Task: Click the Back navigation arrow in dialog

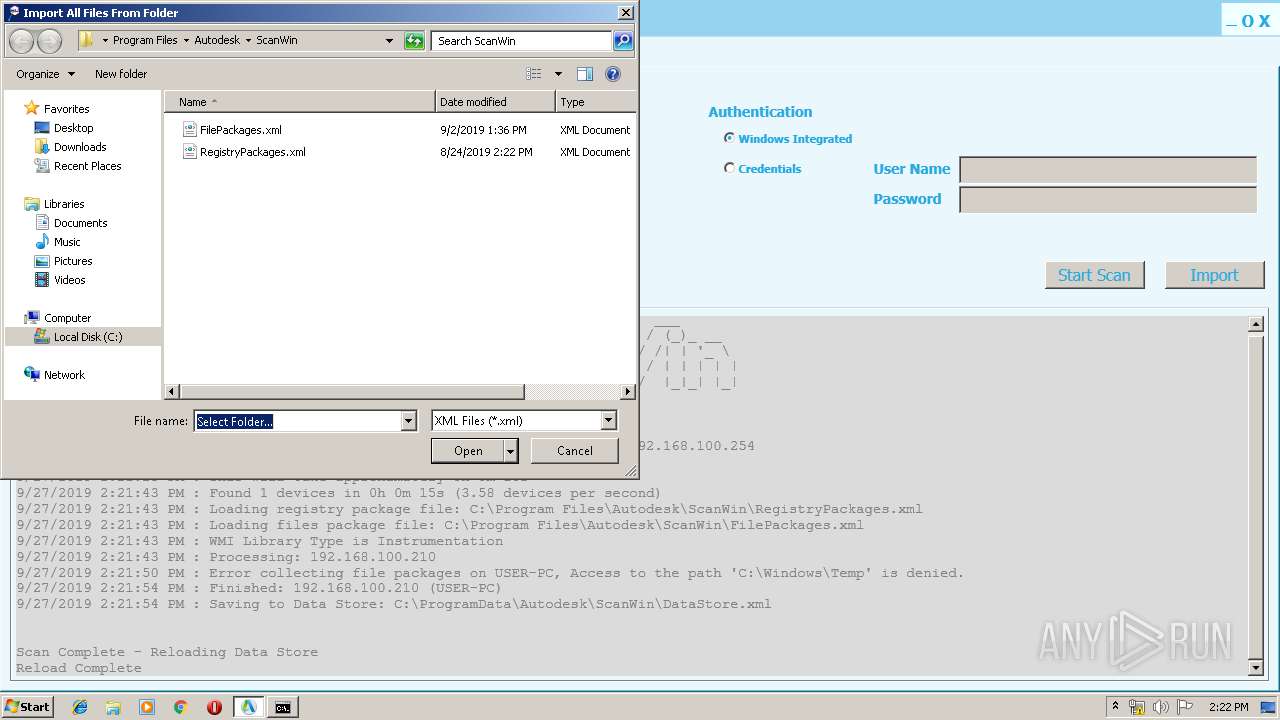Action: (21, 41)
